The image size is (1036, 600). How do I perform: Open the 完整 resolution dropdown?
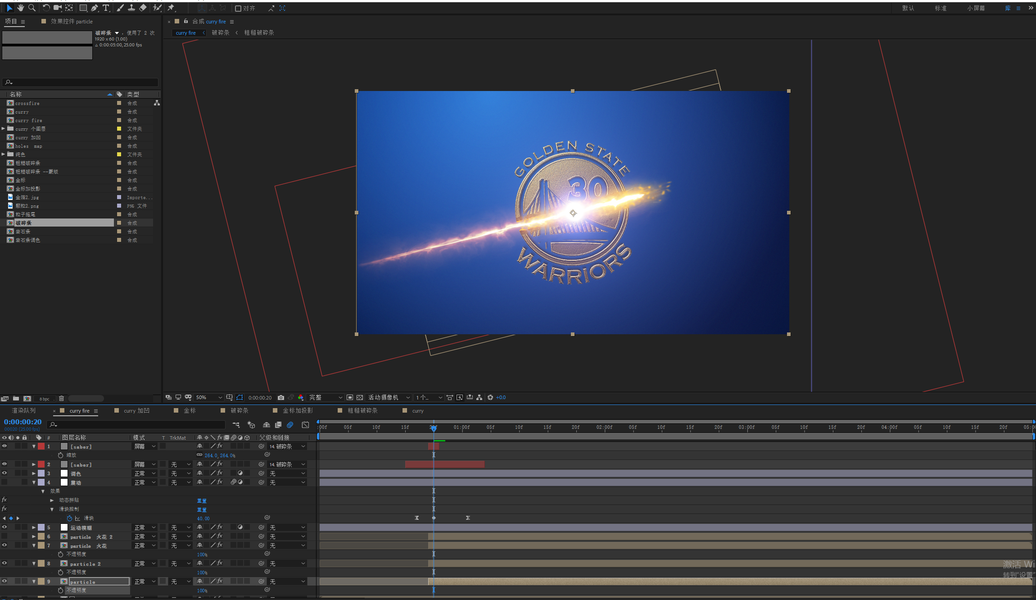pos(326,398)
